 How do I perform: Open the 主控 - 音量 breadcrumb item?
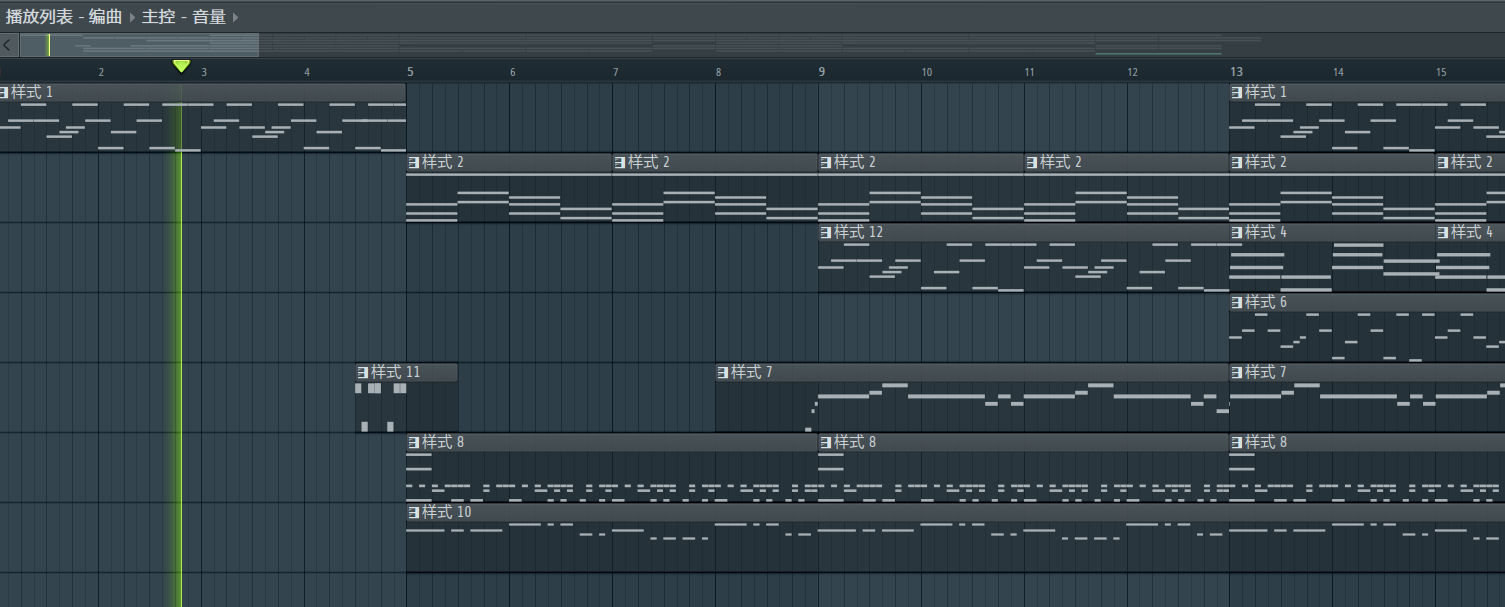(184, 16)
